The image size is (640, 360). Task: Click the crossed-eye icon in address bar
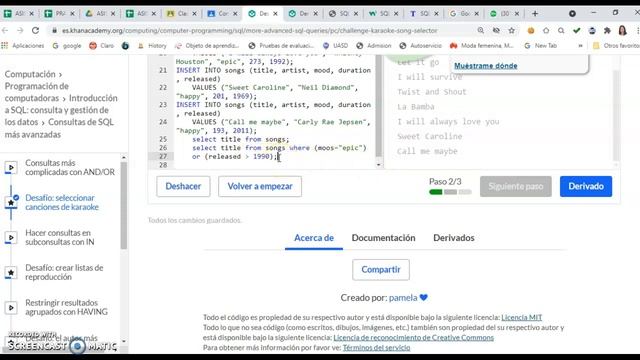[496, 30]
